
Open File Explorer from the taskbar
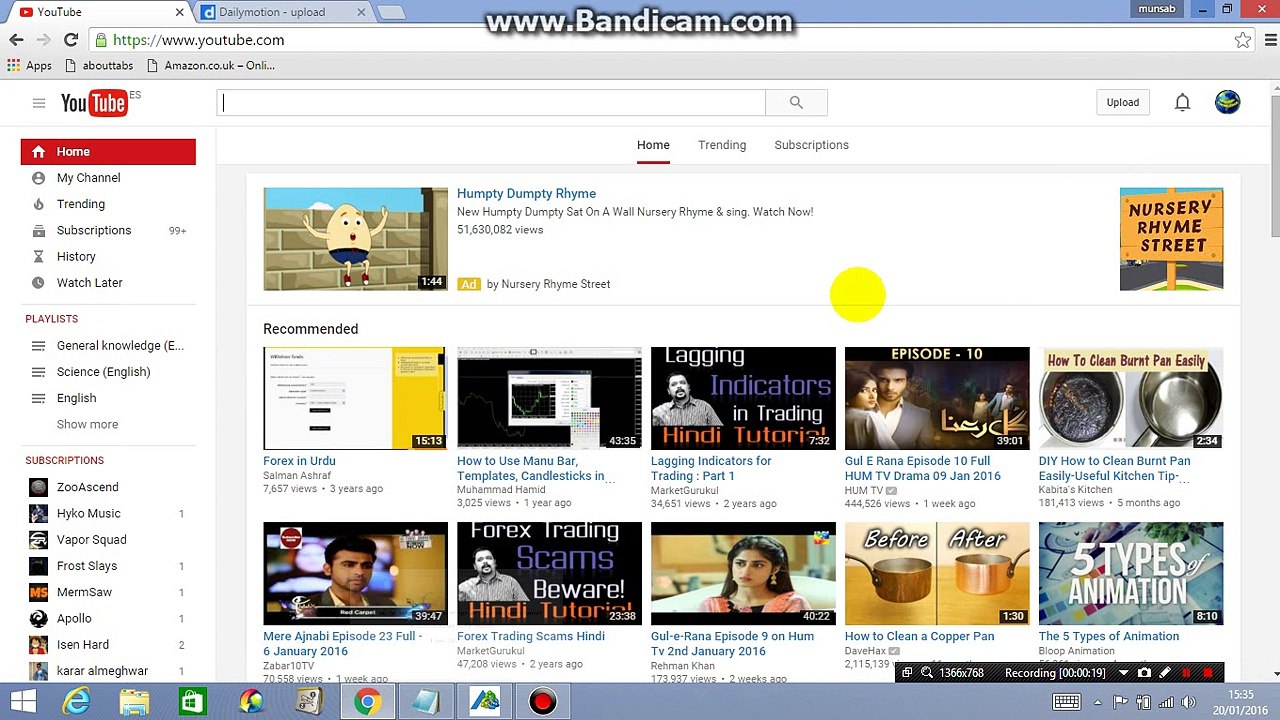coord(134,702)
